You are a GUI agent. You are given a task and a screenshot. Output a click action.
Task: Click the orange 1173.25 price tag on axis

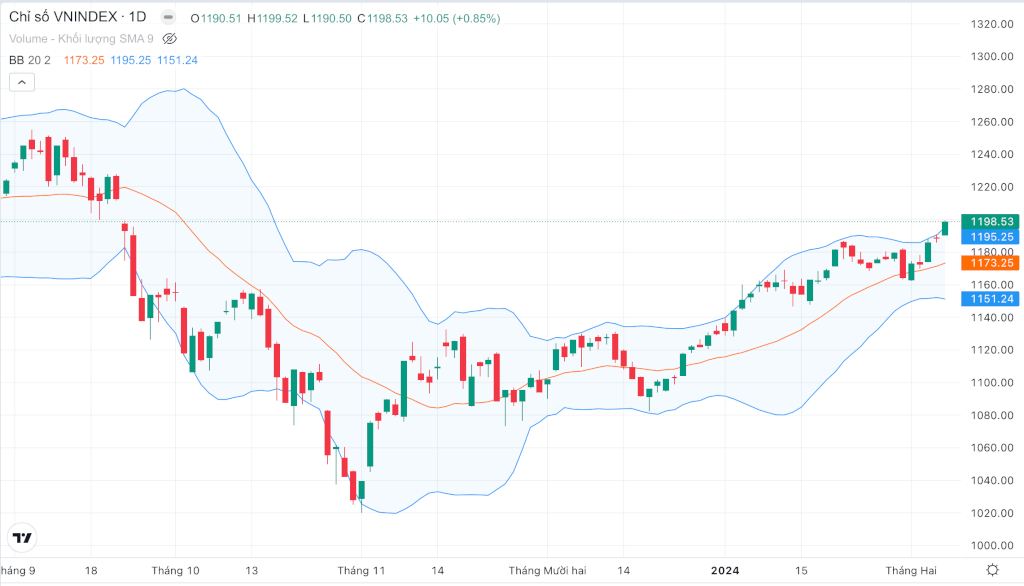(990, 263)
